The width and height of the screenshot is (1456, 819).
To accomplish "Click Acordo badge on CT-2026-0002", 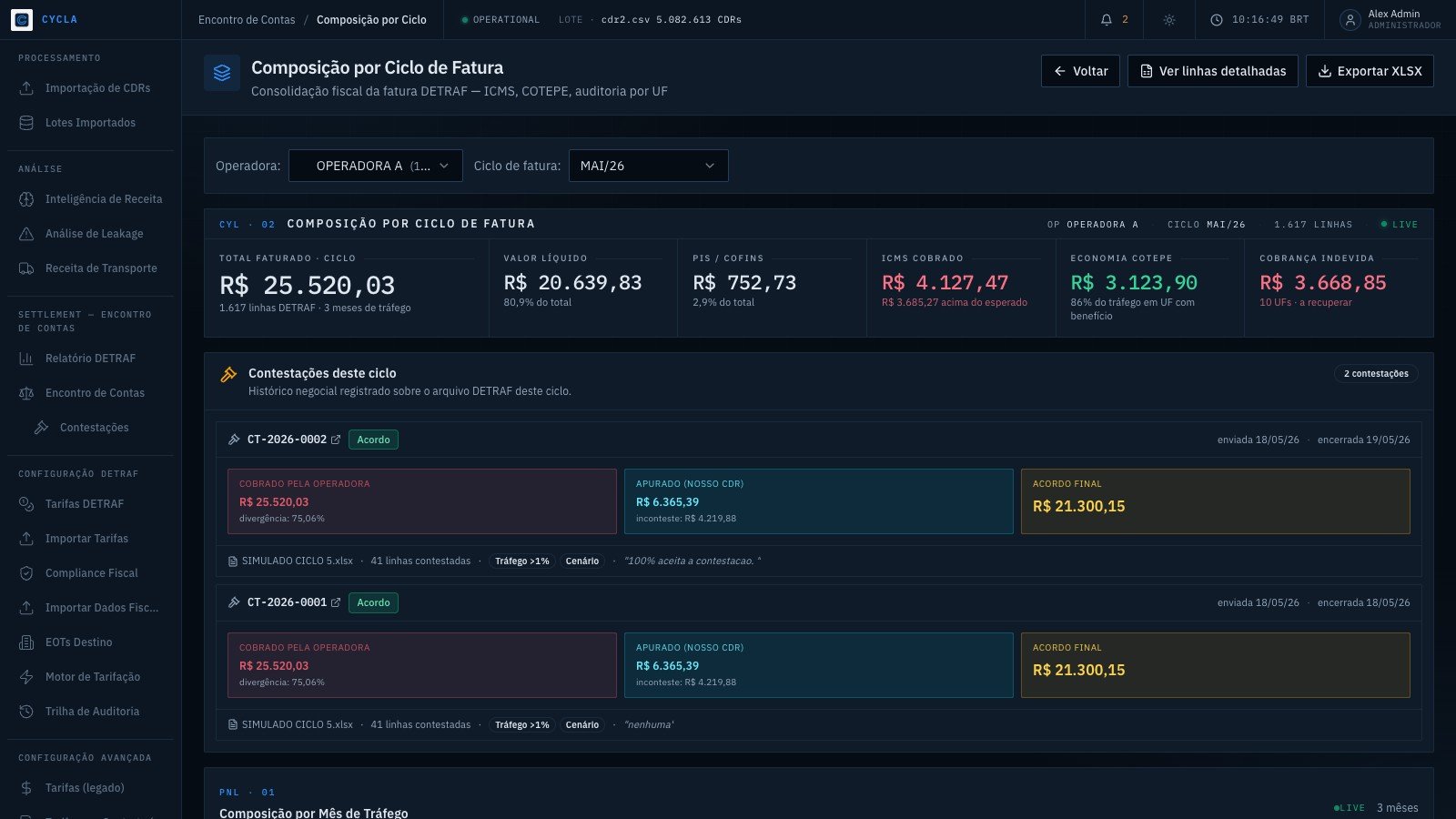I will pos(373,440).
